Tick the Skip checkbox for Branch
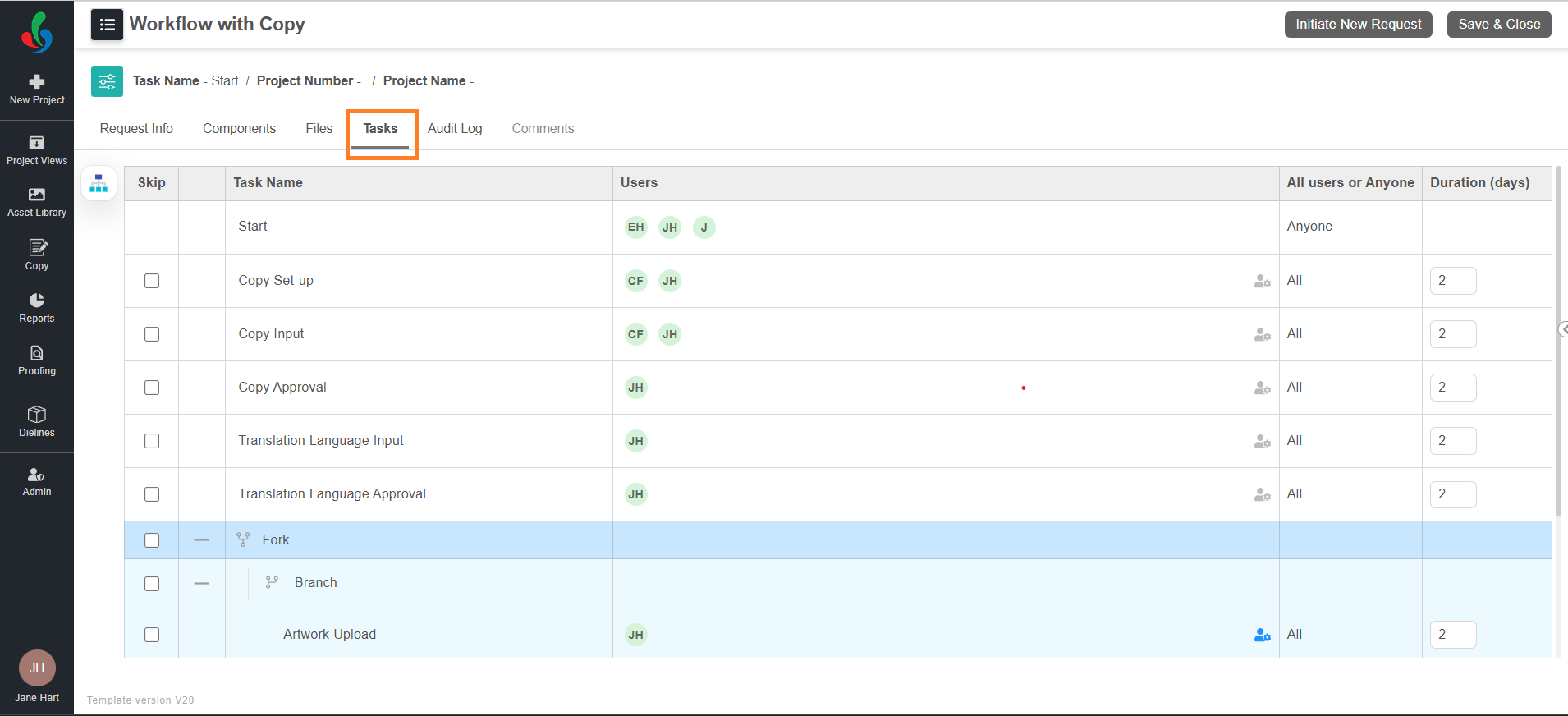The width and height of the screenshot is (1568, 716). (x=152, y=584)
